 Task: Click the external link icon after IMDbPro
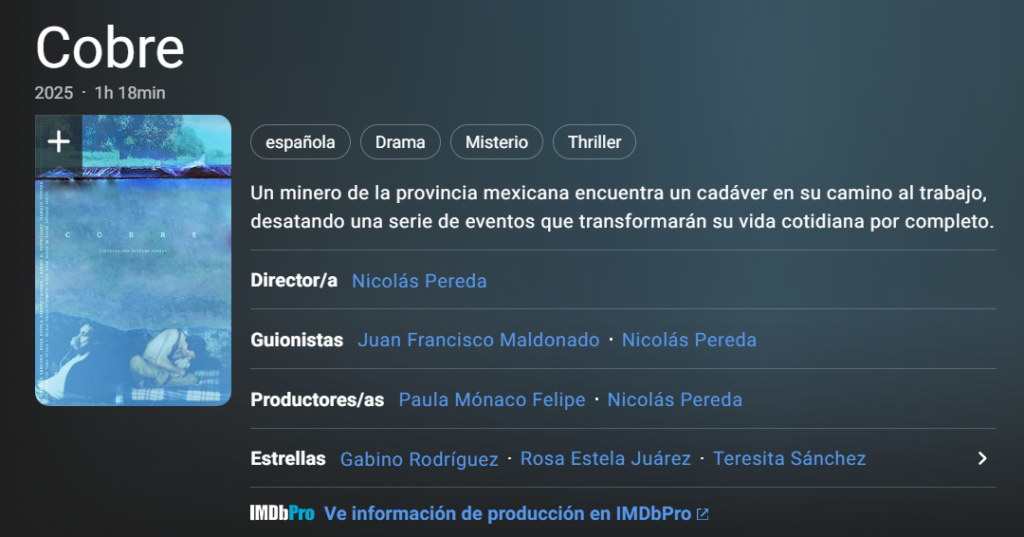pyautogui.click(x=703, y=514)
